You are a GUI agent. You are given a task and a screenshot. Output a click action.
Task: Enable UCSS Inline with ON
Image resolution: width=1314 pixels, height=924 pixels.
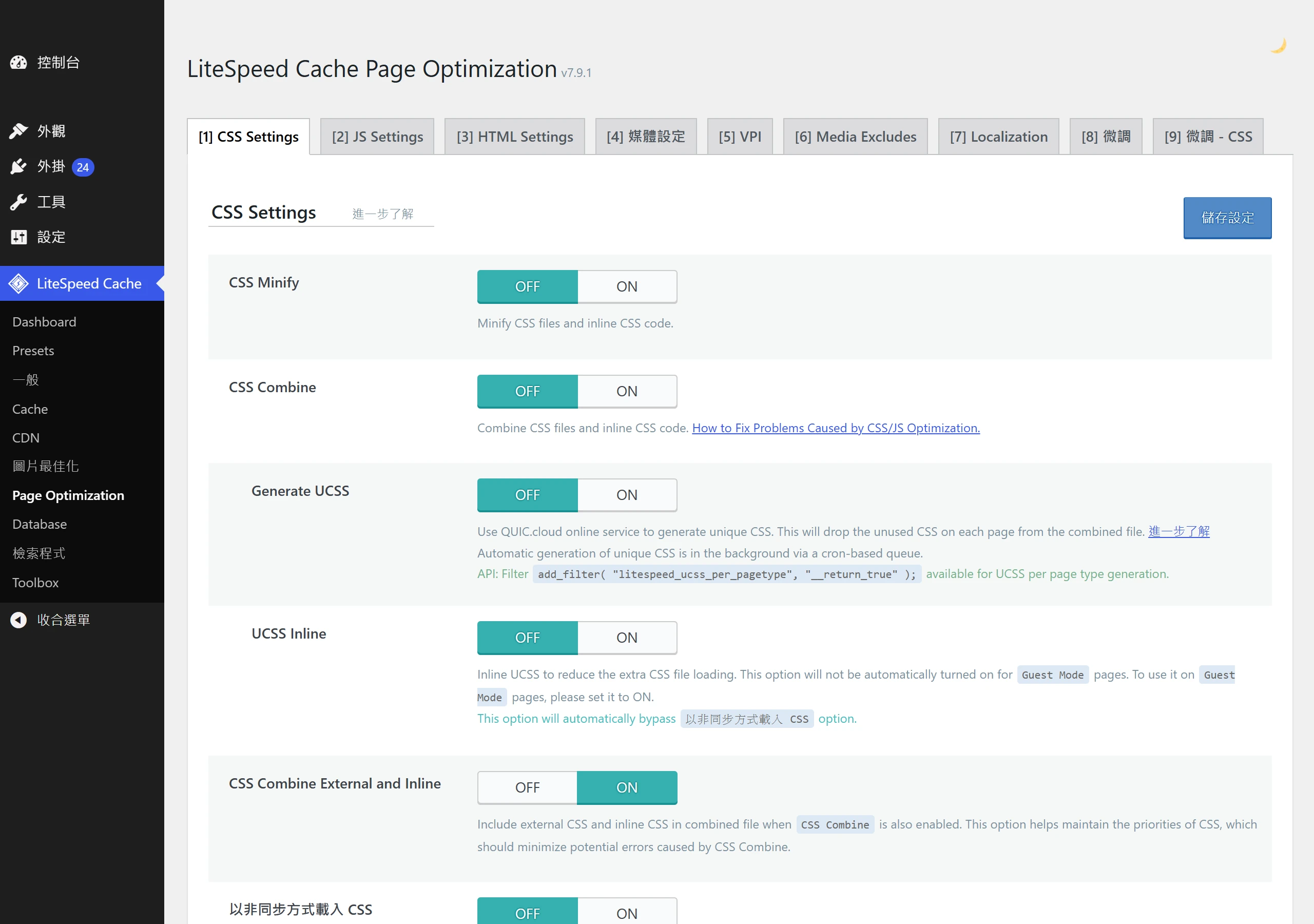[627, 638]
